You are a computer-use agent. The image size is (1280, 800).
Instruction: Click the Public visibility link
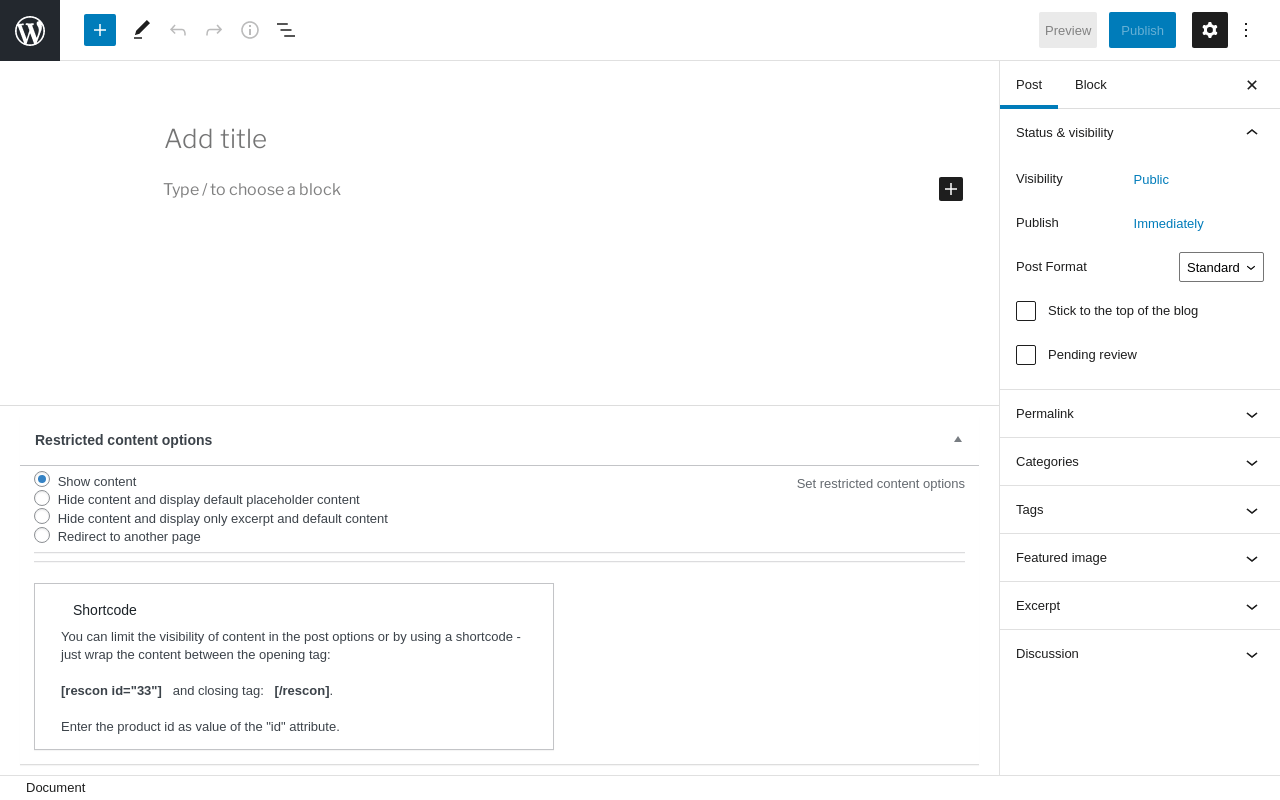(x=1151, y=180)
